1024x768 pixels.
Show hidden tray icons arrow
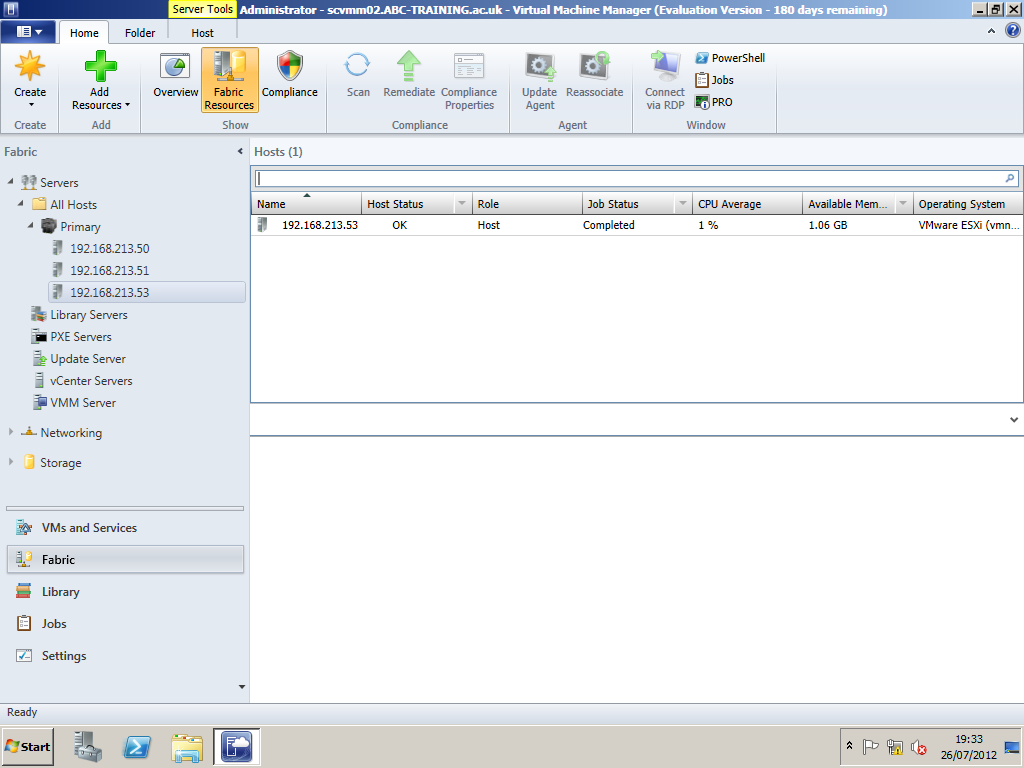[x=849, y=746]
